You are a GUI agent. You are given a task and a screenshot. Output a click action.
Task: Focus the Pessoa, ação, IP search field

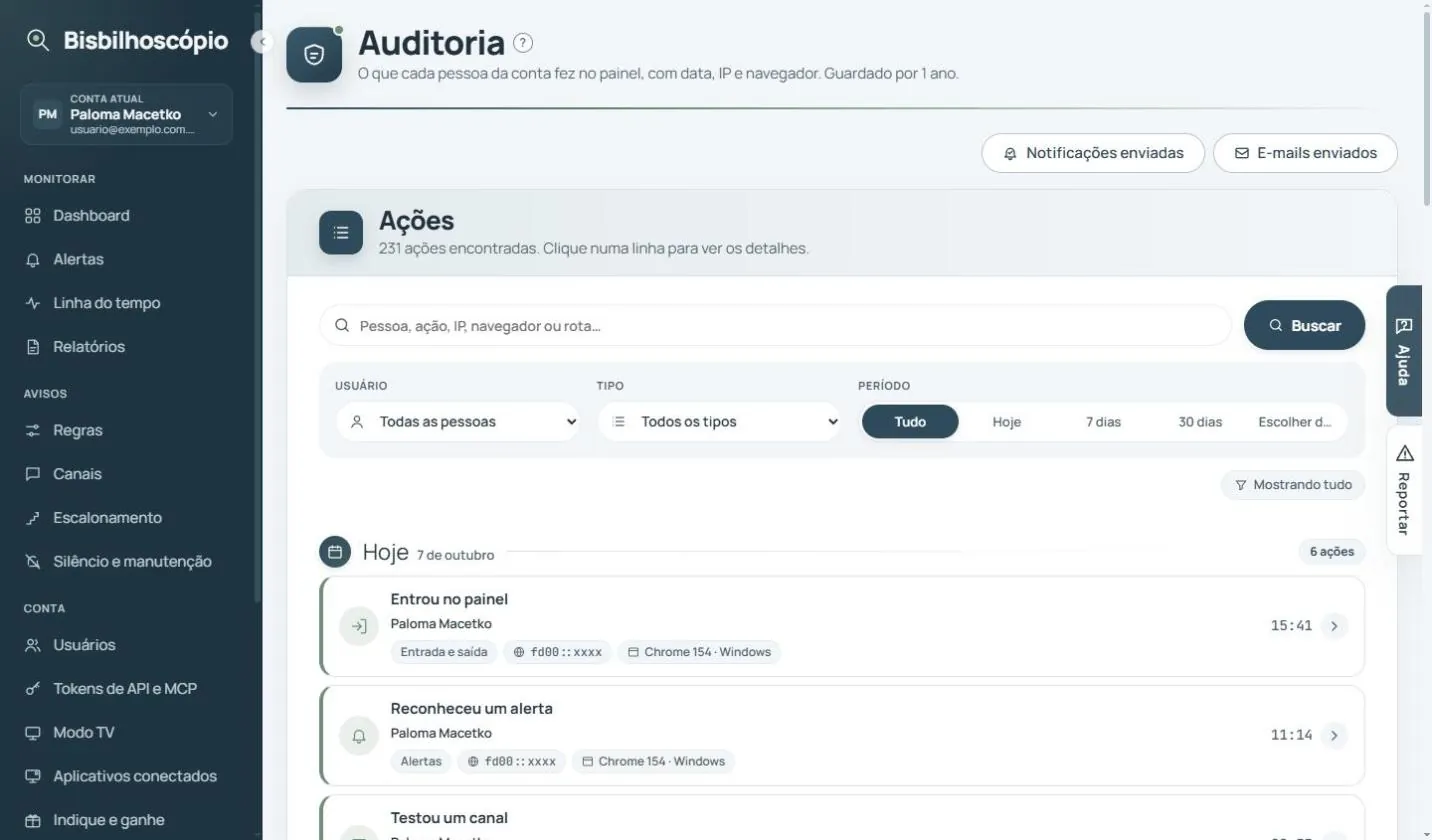coord(775,325)
